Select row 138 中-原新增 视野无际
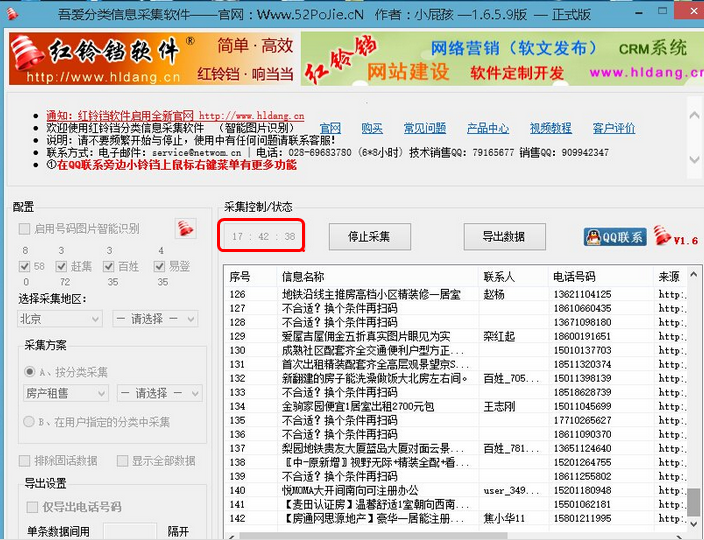This screenshot has height=540, width=704. pos(455,462)
